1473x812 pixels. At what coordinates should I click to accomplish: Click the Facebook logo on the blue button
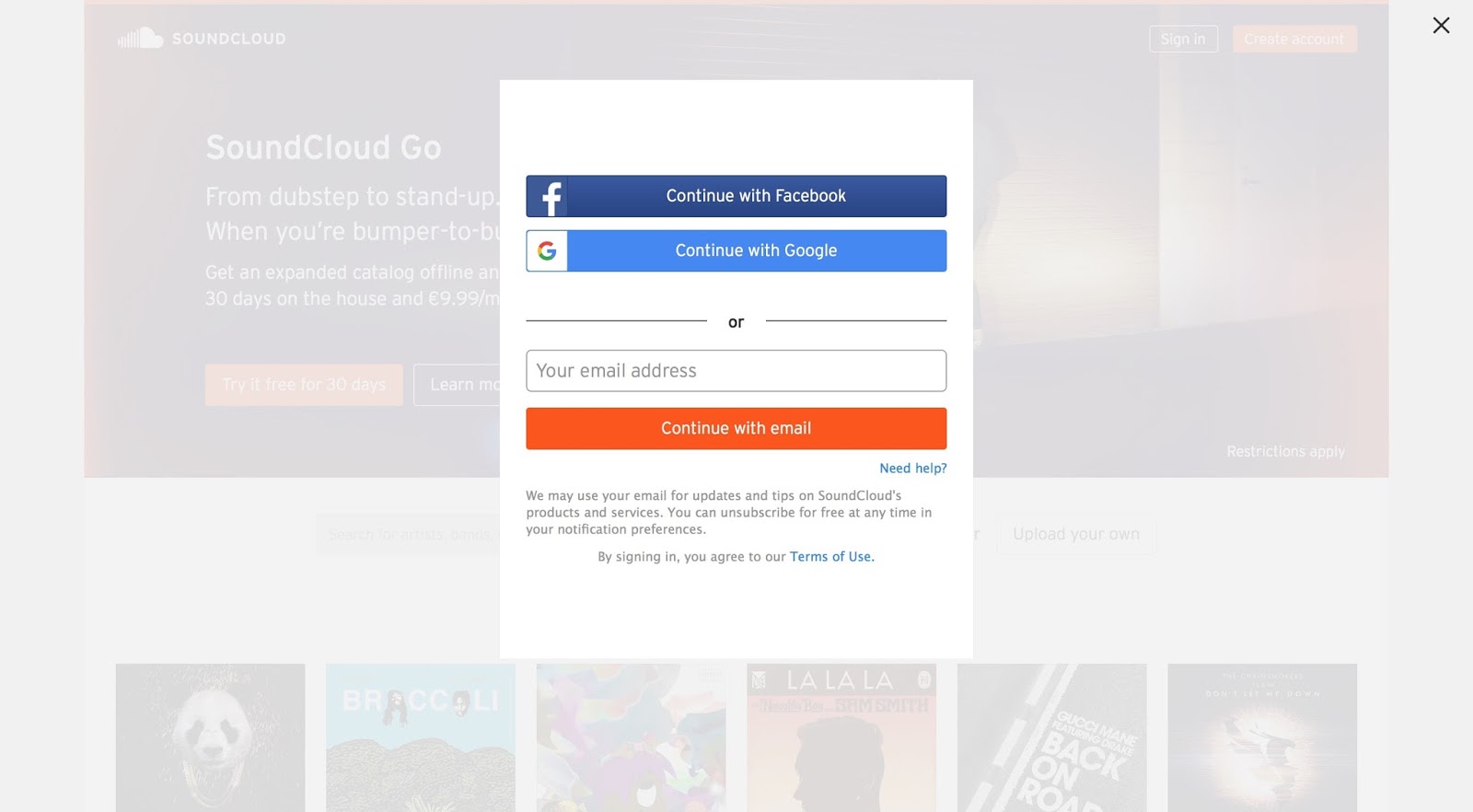tap(550, 195)
